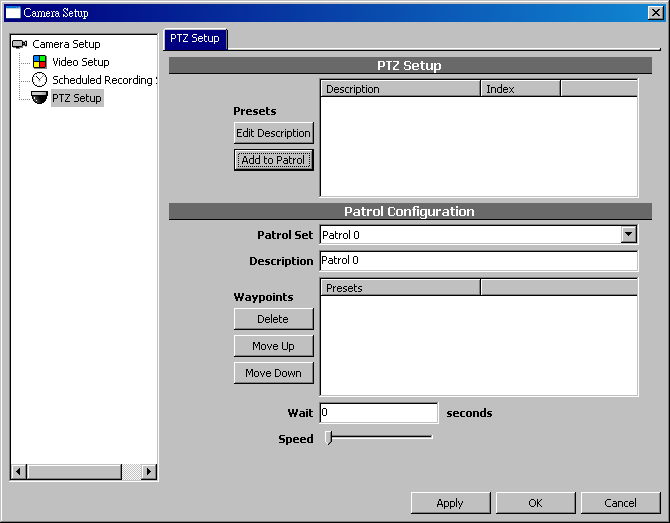Click Add to Patrol button
This screenshot has width=670, height=523.
273,160
